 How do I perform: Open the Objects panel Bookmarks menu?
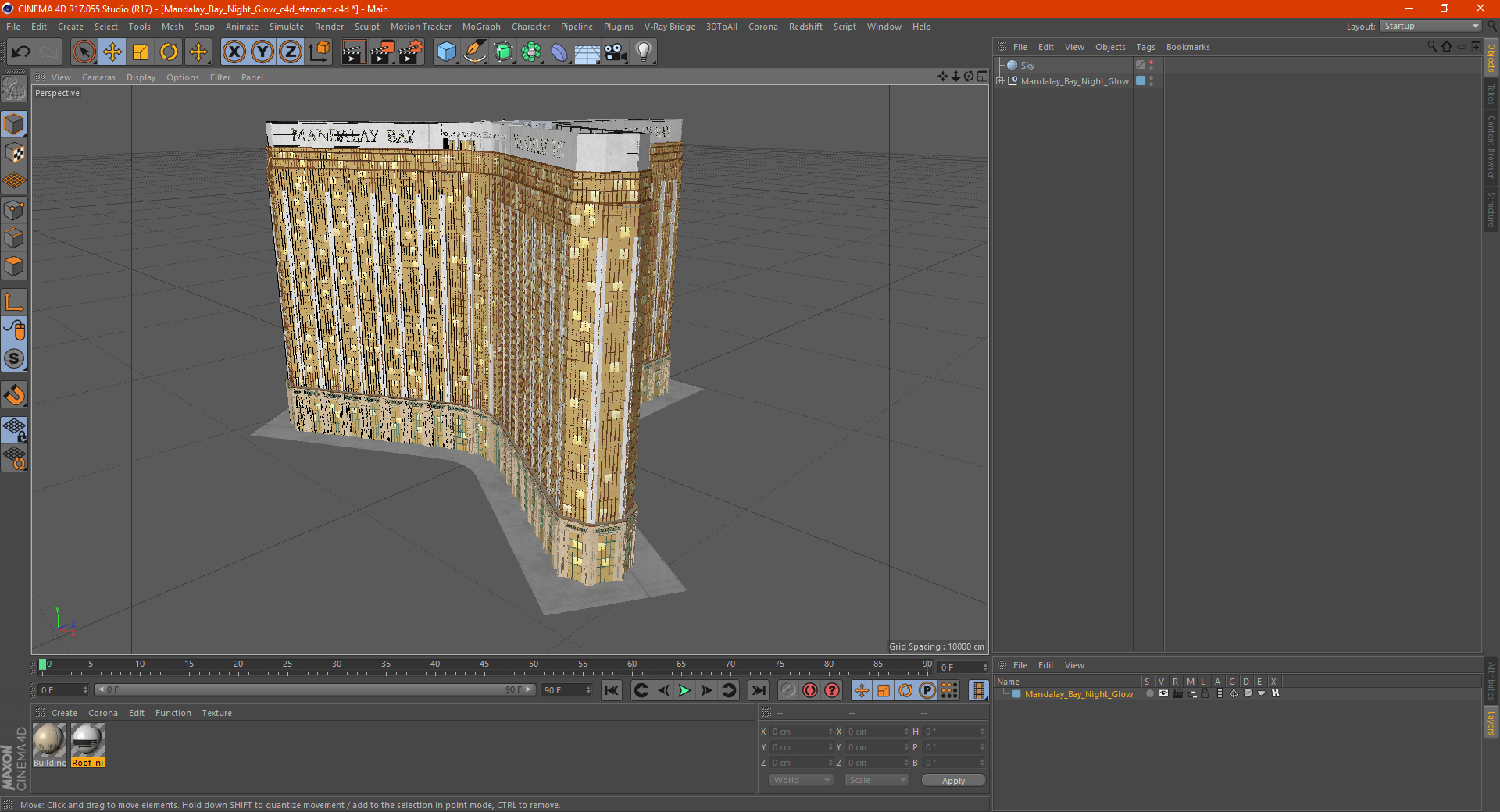coord(1187,47)
